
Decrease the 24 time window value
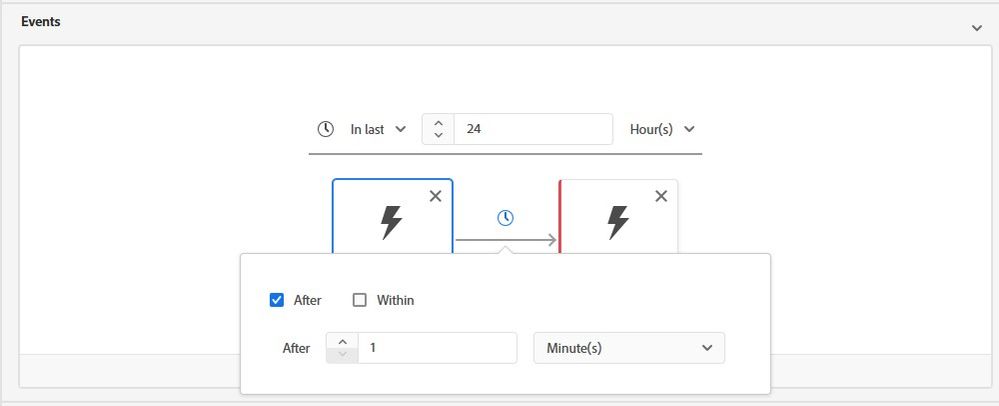pyautogui.click(x=439, y=136)
